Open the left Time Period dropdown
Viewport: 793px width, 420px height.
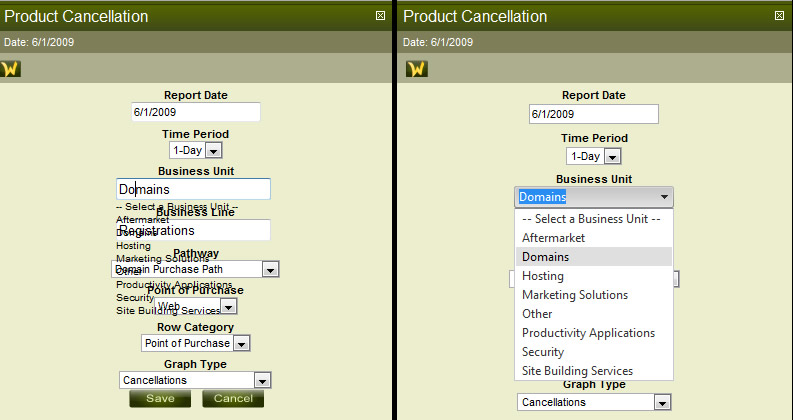pyautogui.click(x=213, y=150)
